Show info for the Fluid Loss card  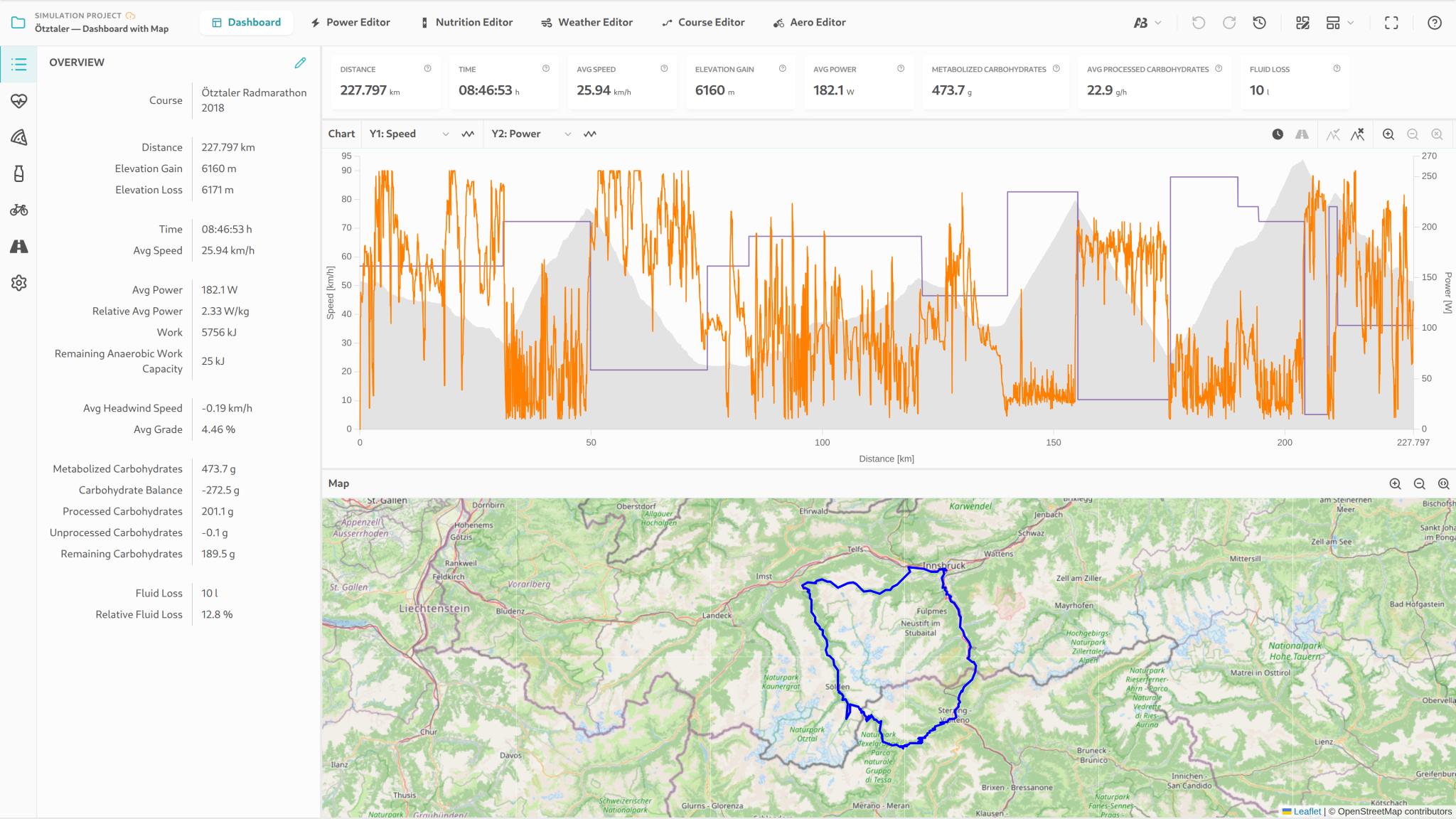pos(1337,68)
